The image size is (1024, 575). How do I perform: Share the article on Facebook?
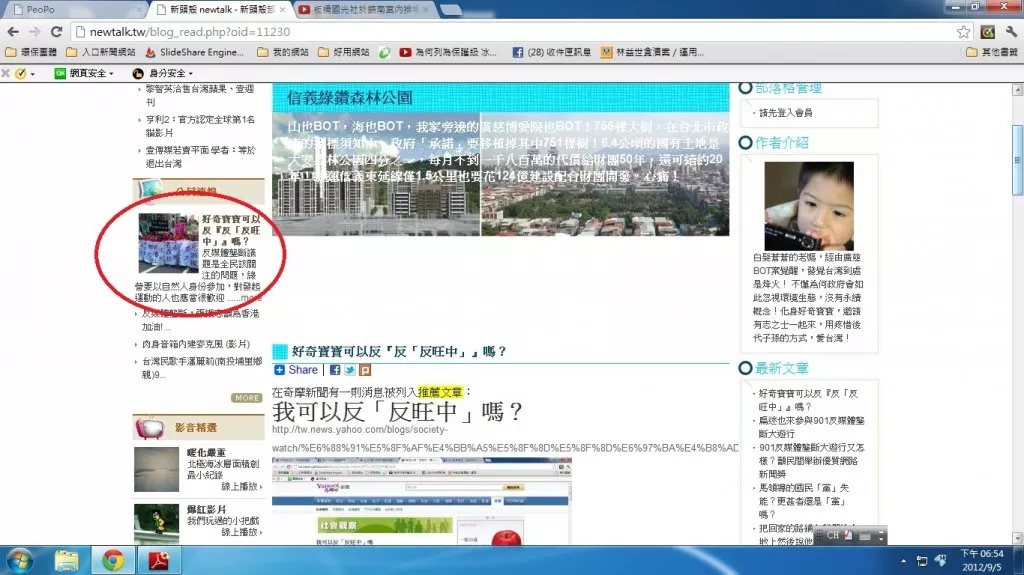coord(335,370)
